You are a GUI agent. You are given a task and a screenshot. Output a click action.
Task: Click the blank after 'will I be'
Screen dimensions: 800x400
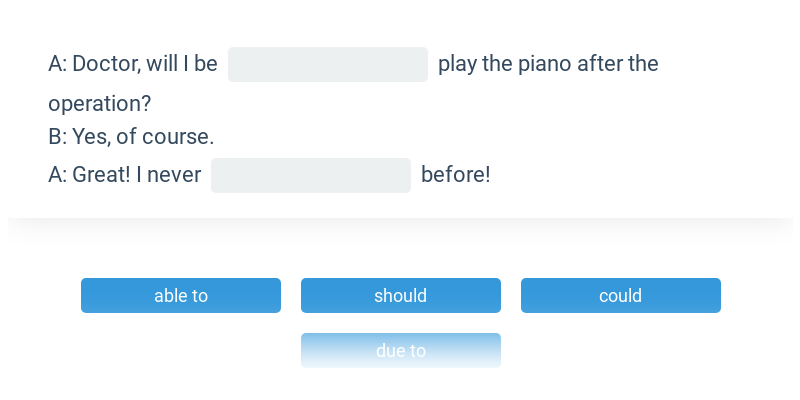click(x=328, y=64)
